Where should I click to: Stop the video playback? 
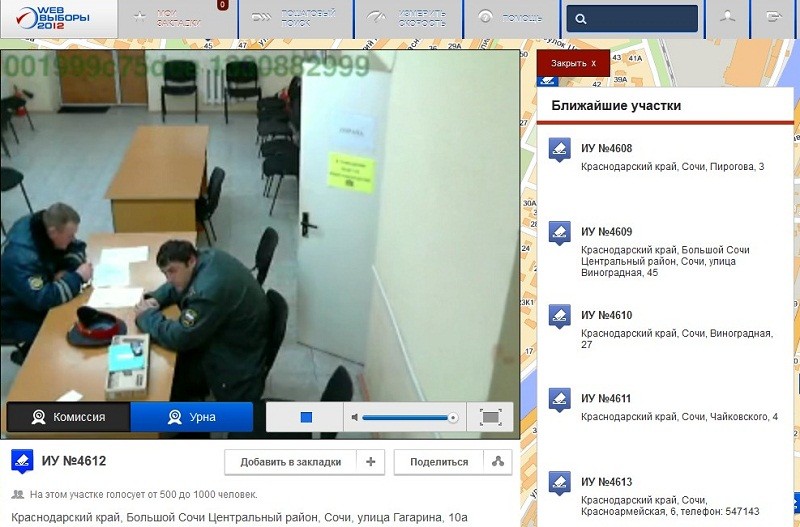(307, 417)
